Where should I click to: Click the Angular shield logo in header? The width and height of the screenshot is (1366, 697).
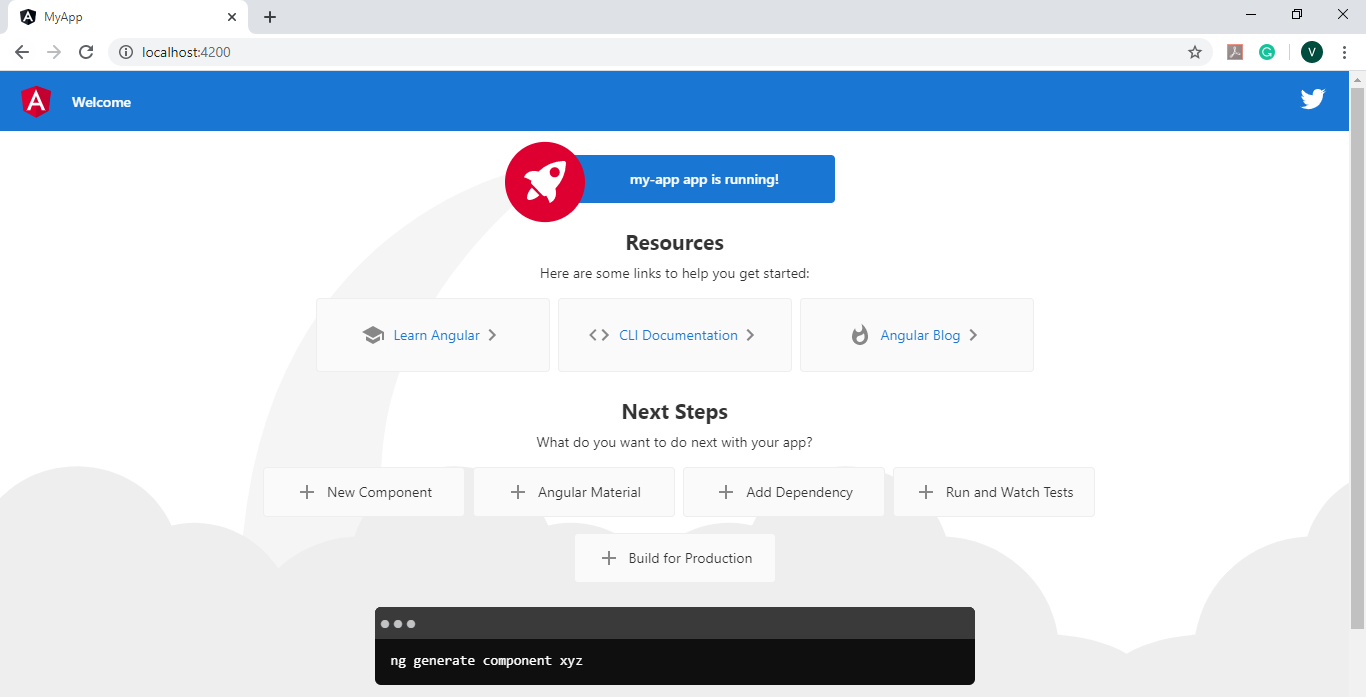(36, 101)
